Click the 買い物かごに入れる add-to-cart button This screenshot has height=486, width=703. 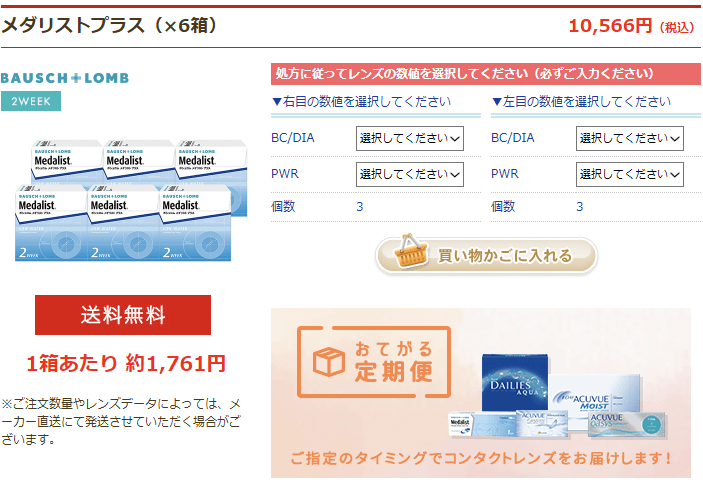tap(486, 255)
